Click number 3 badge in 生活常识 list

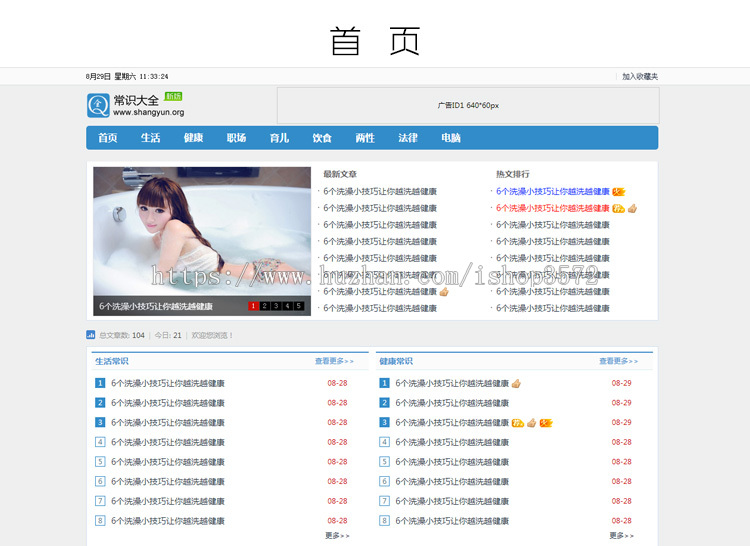[x=100, y=422]
